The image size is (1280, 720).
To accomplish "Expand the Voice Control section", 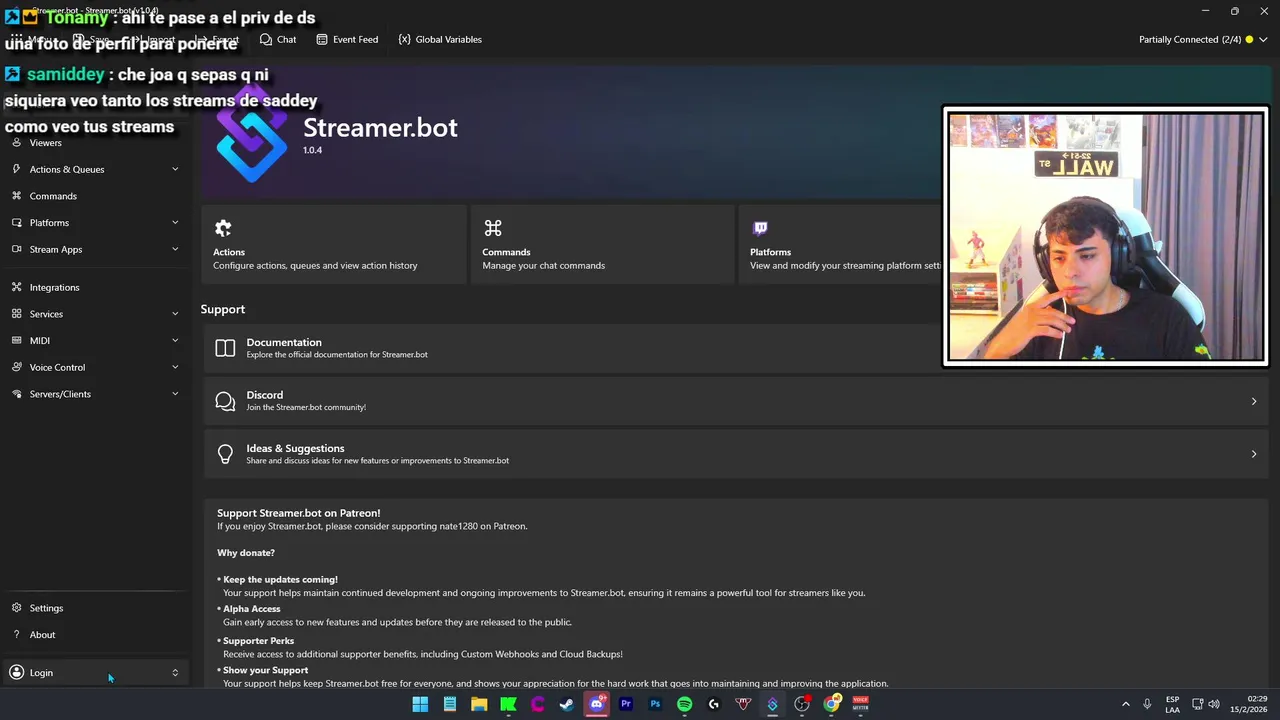I will [x=95, y=367].
